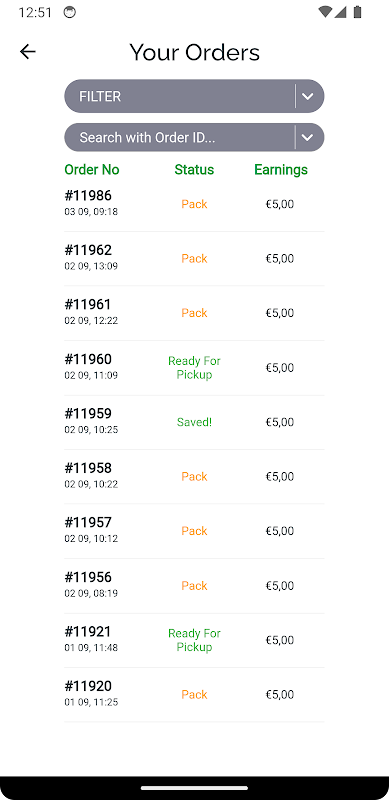Focus the Search with Order ID field
The width and height of the screenshot is (389, 800).
coord(194,137)
